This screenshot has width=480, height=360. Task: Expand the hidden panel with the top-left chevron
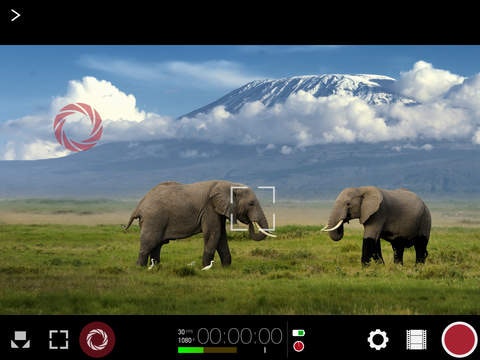click(15, 15)
